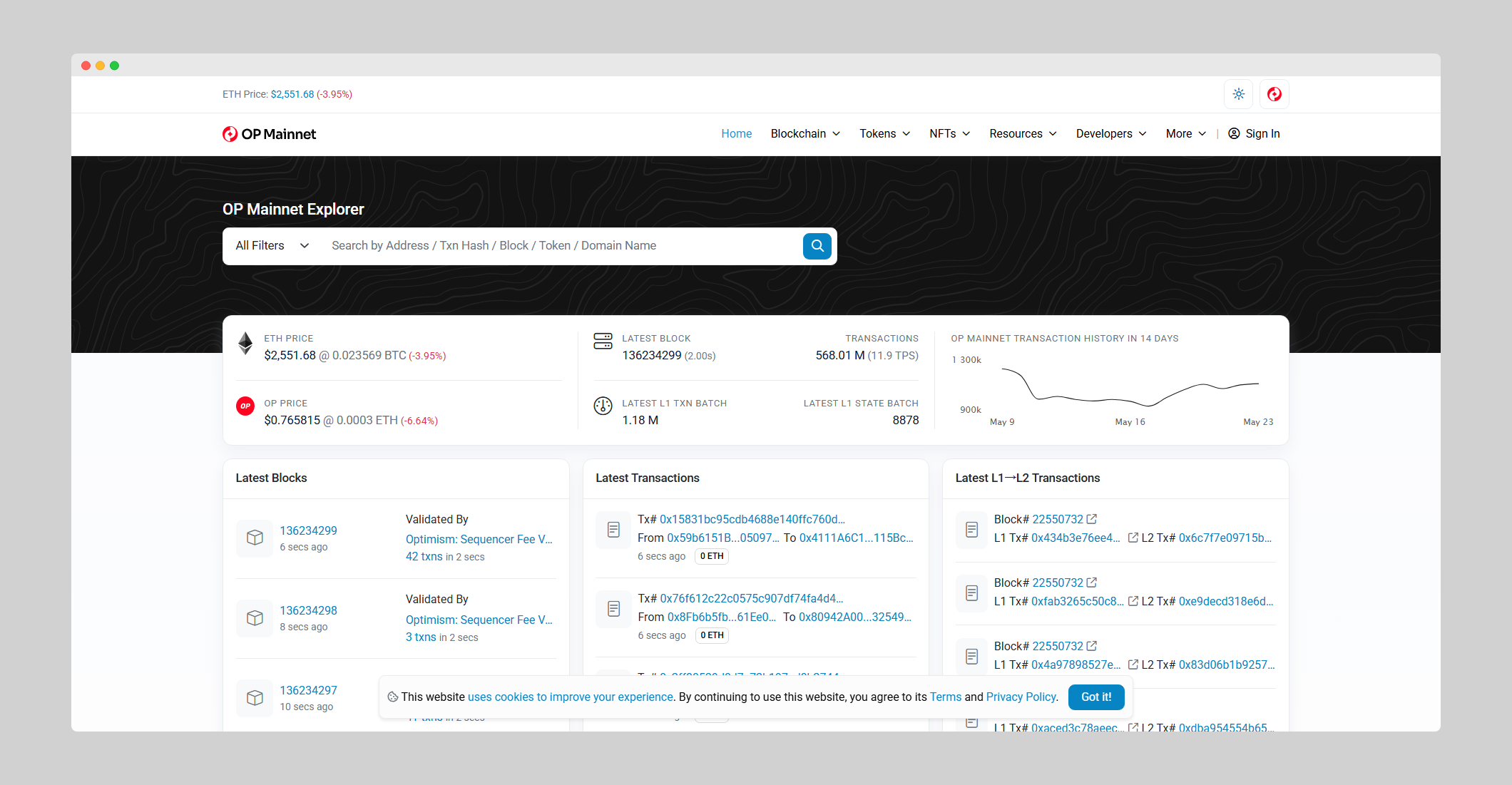The width and height of the screenshot is (1512, 785).
Task: Open block 136234298 link
Action: pyautogui.click(x=308, y=611)
